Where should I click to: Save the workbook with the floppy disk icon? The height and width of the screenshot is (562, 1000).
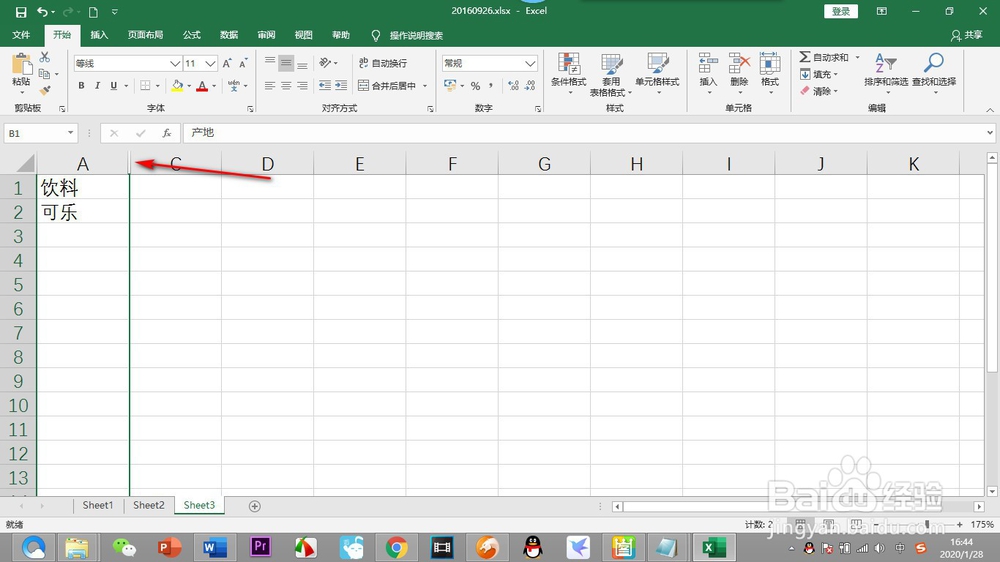point(21,11)
